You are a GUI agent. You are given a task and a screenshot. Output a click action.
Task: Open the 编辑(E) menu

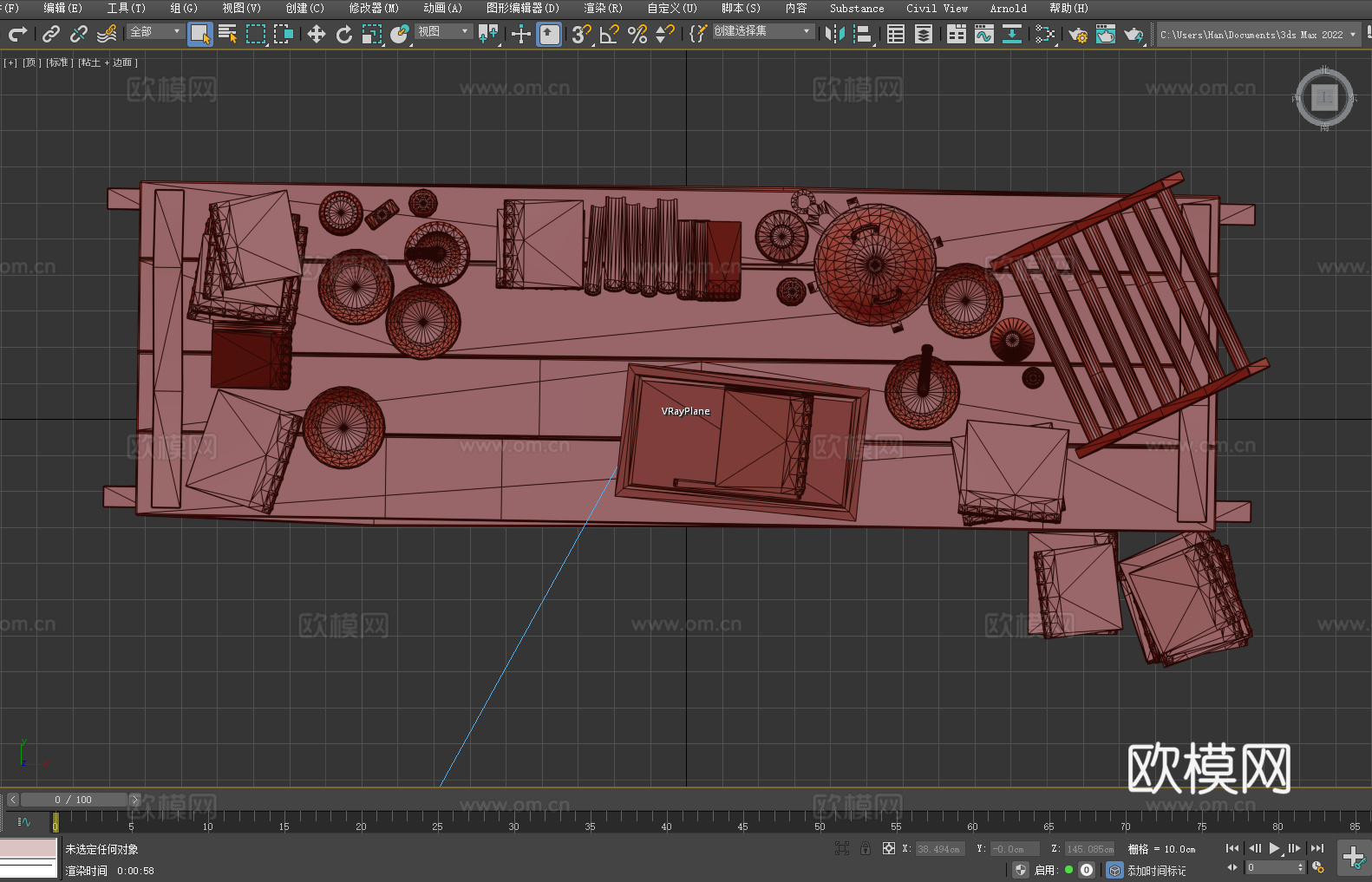[x=62, y=8]
